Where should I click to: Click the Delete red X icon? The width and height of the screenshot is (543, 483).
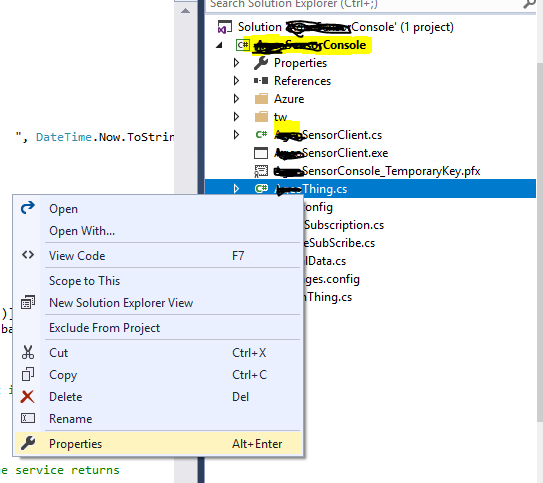click(27, 397)
